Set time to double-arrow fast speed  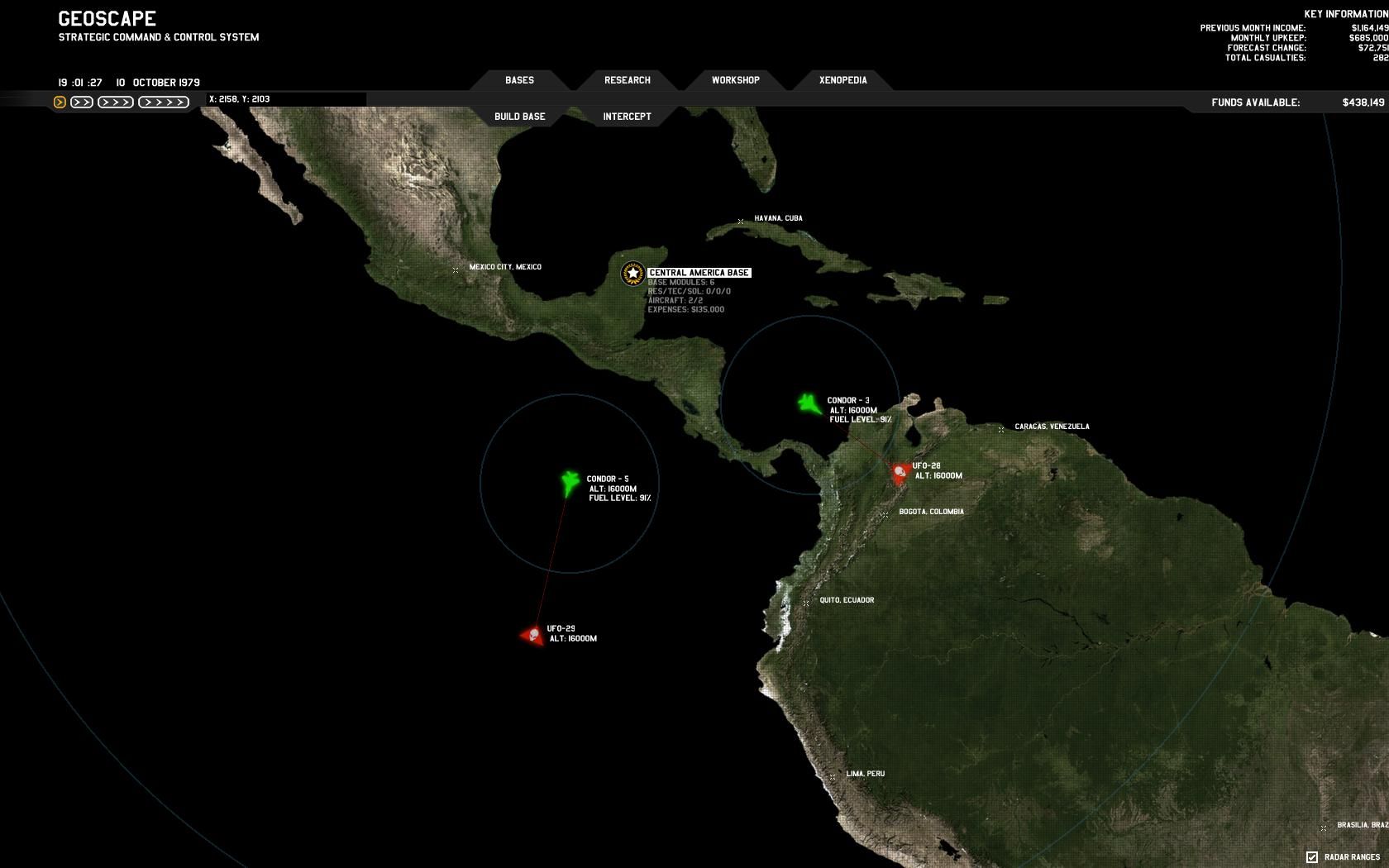(82, 103)
